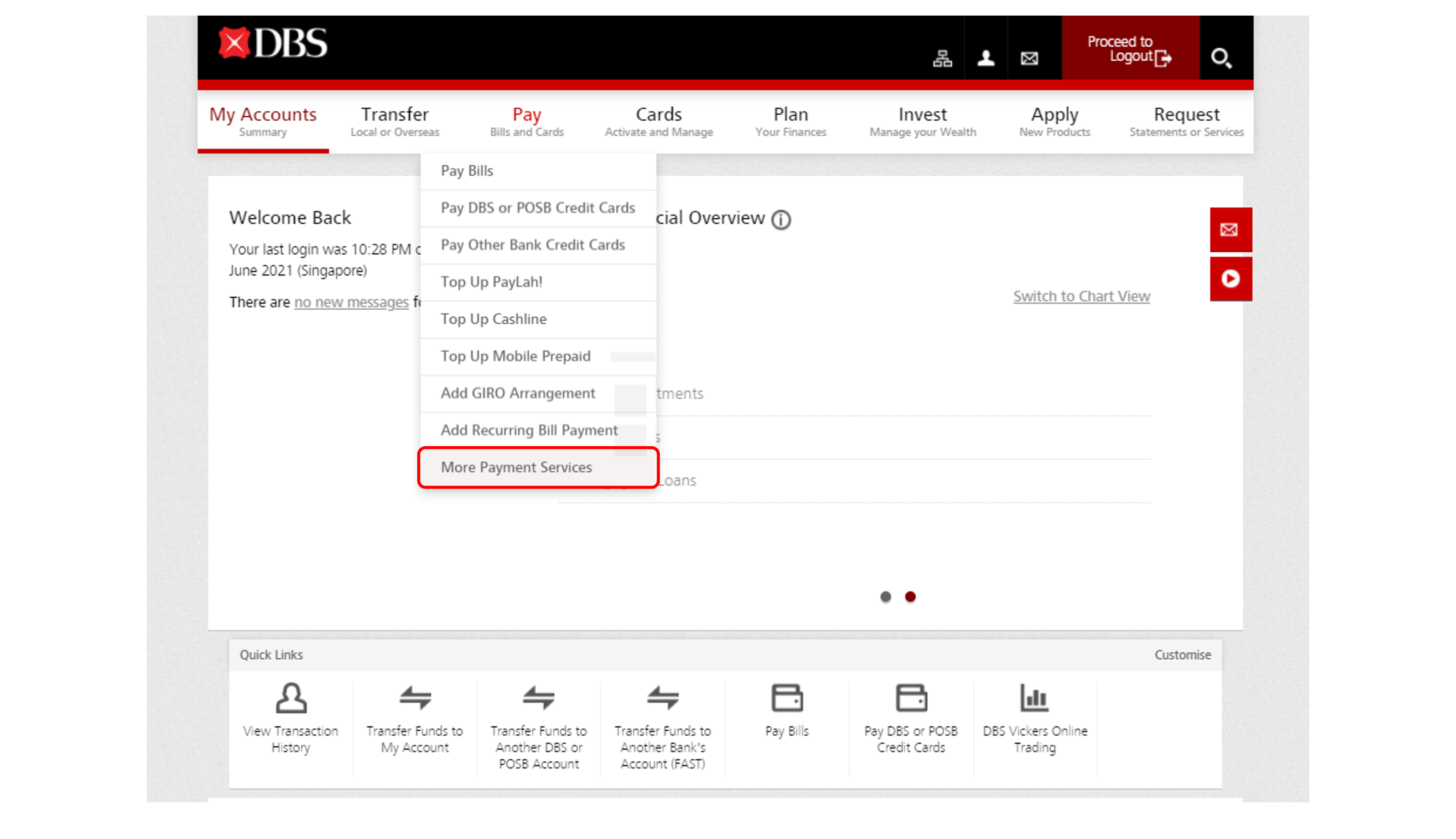Click Customise in Quick Links
1456x839 pixels.
(1182, 655)
